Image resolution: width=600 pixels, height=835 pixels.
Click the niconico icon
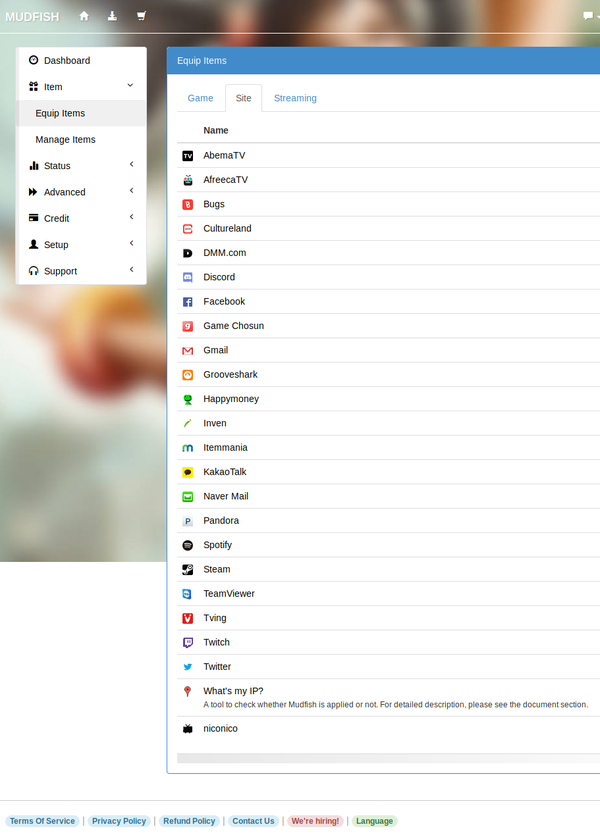187,729
